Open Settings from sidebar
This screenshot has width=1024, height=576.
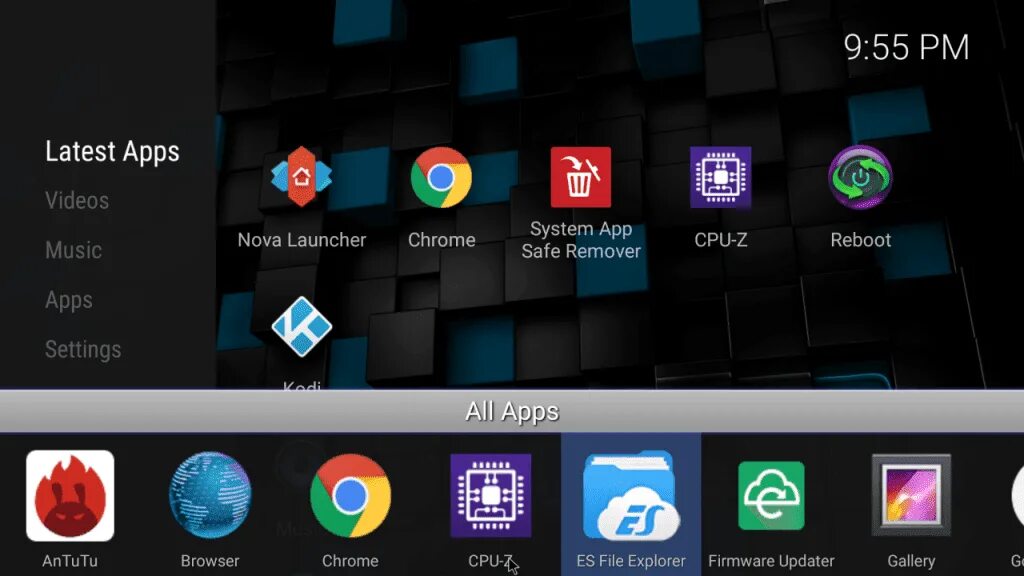[83, 349]
